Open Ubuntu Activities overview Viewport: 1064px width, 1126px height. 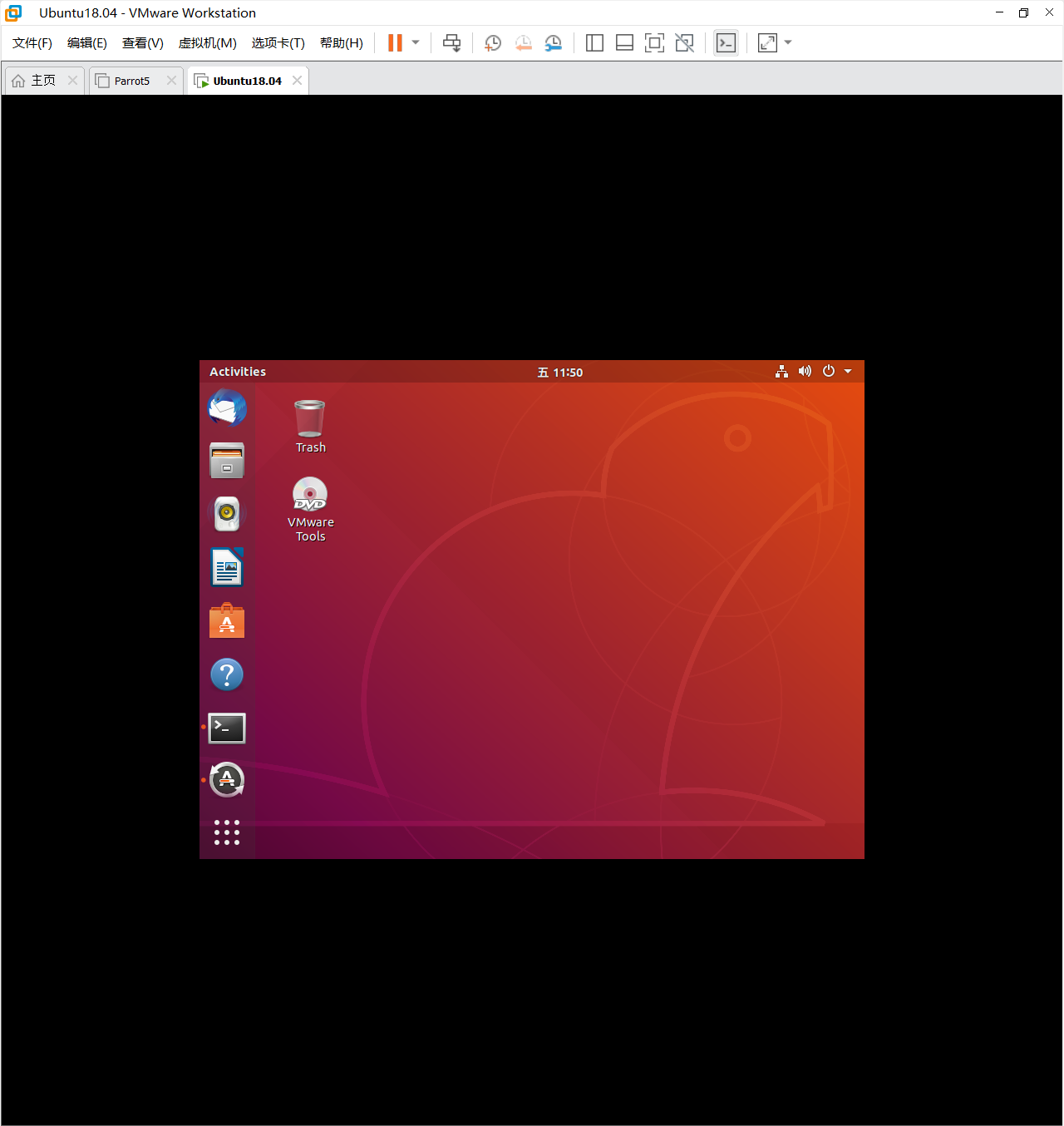point(238,372)
